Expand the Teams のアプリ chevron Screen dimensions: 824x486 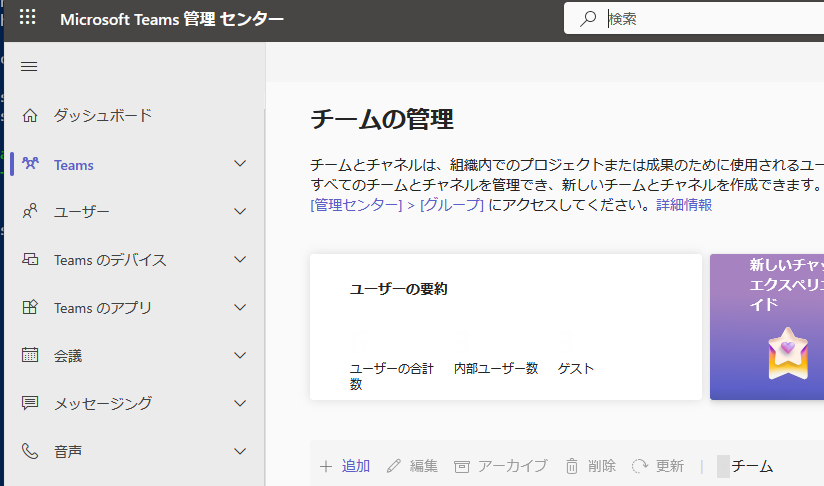click(240, 307)
